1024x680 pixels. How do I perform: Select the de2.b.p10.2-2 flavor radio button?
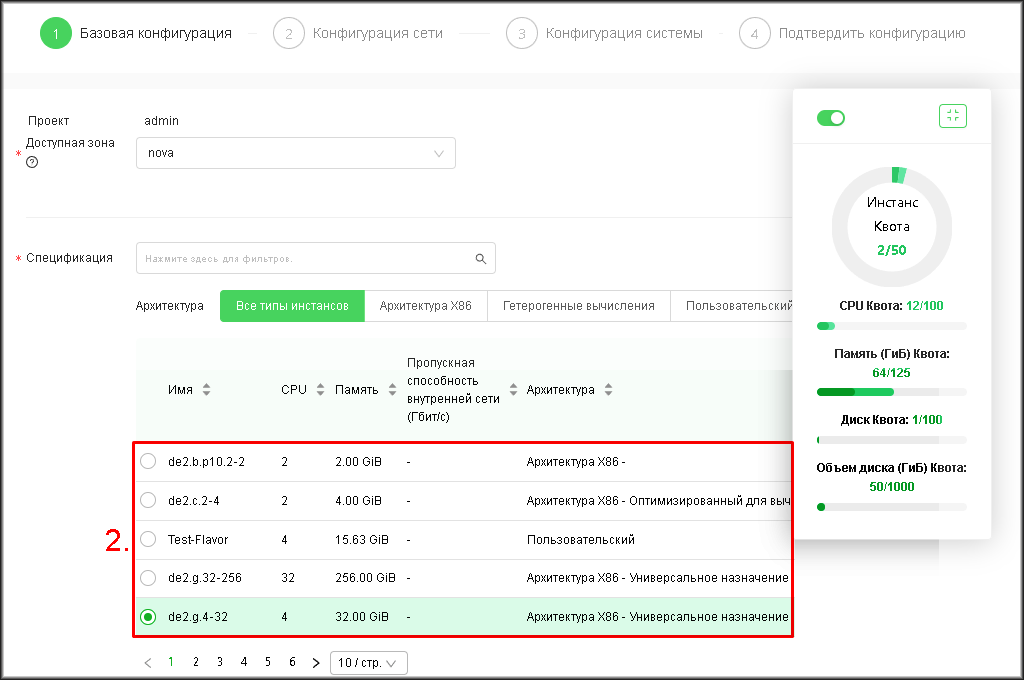tap(148, 461)
